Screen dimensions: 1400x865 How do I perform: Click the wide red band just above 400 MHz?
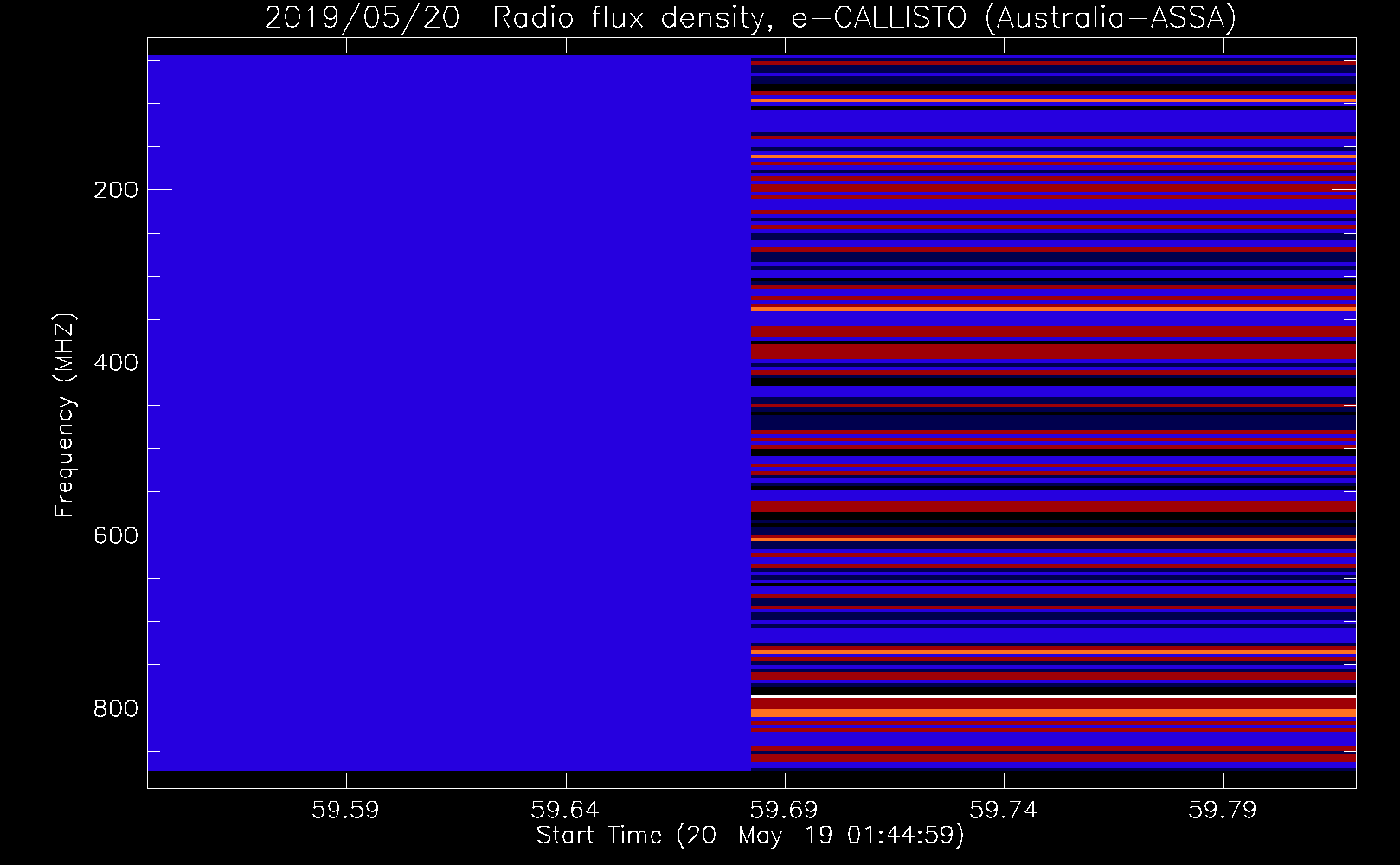[1053, 352]
